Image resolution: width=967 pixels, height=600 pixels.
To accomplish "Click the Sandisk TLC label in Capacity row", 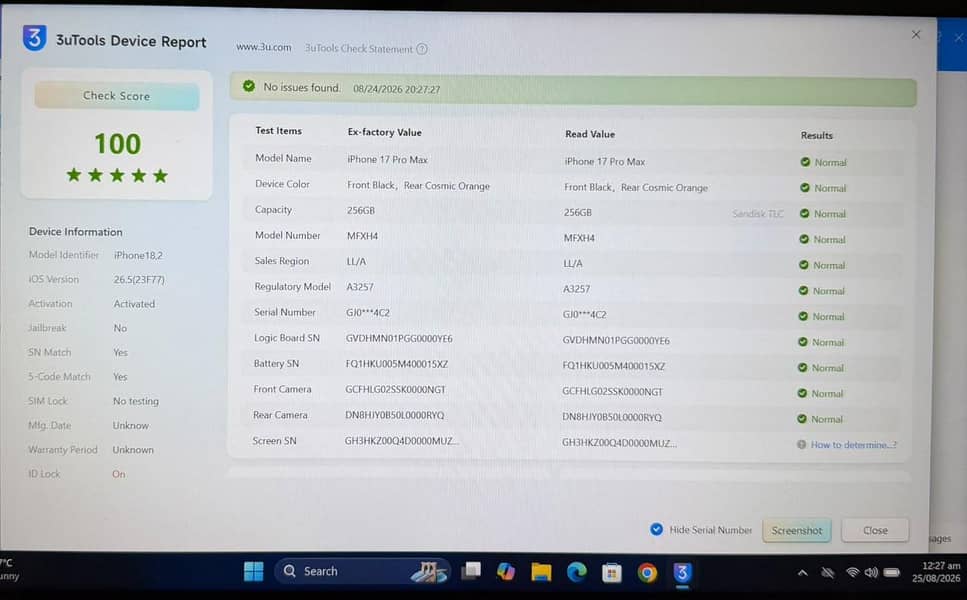I will (758, 214).
